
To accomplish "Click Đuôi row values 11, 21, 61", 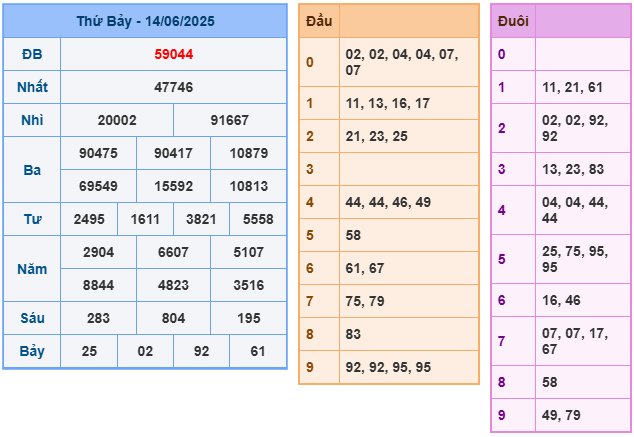I will pyautogui.click(x=573, y=87).
